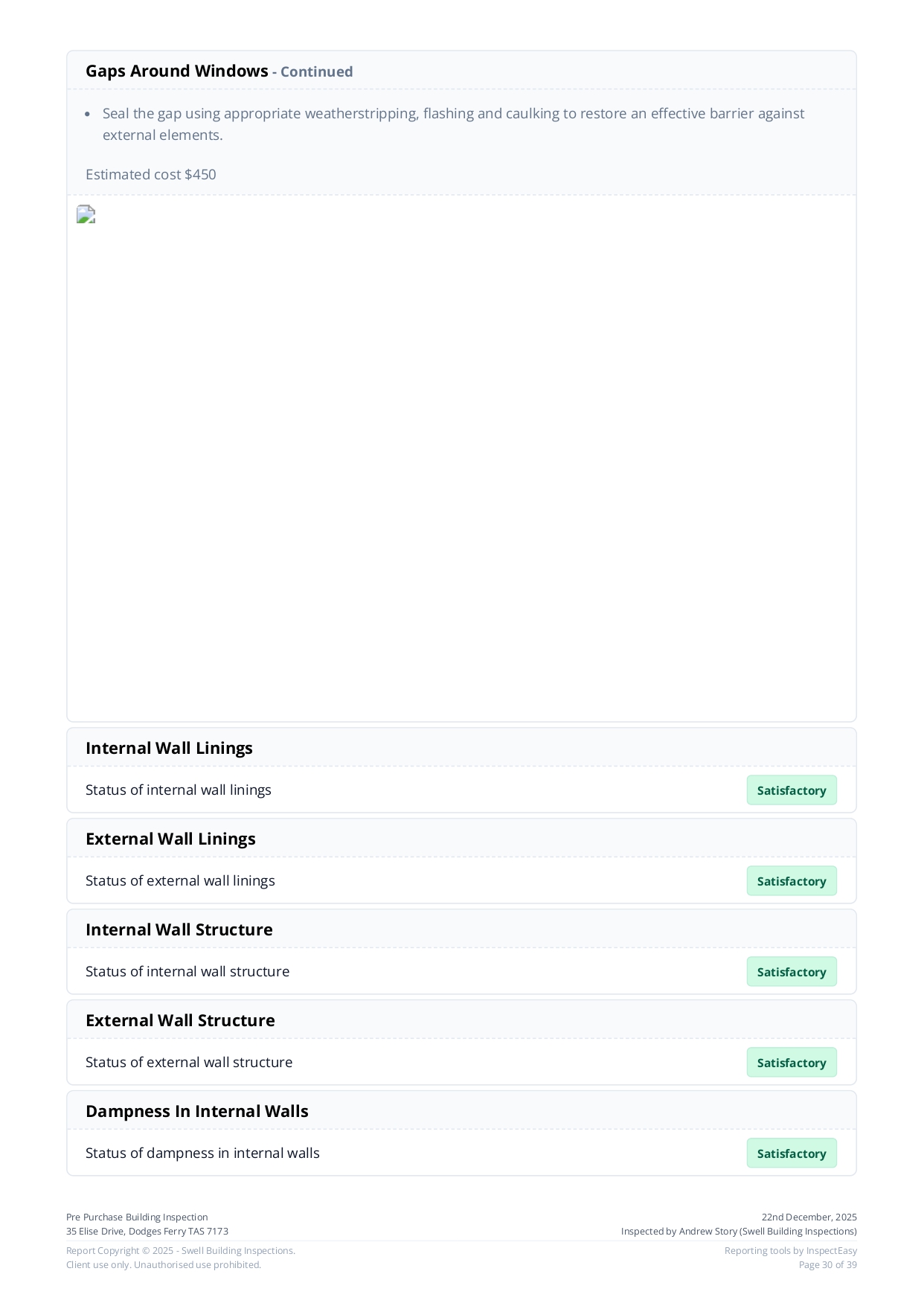Click the Inspected by Andrew Story line
Viewport: 924px width, 1306px height.
tap(738, 1232)
